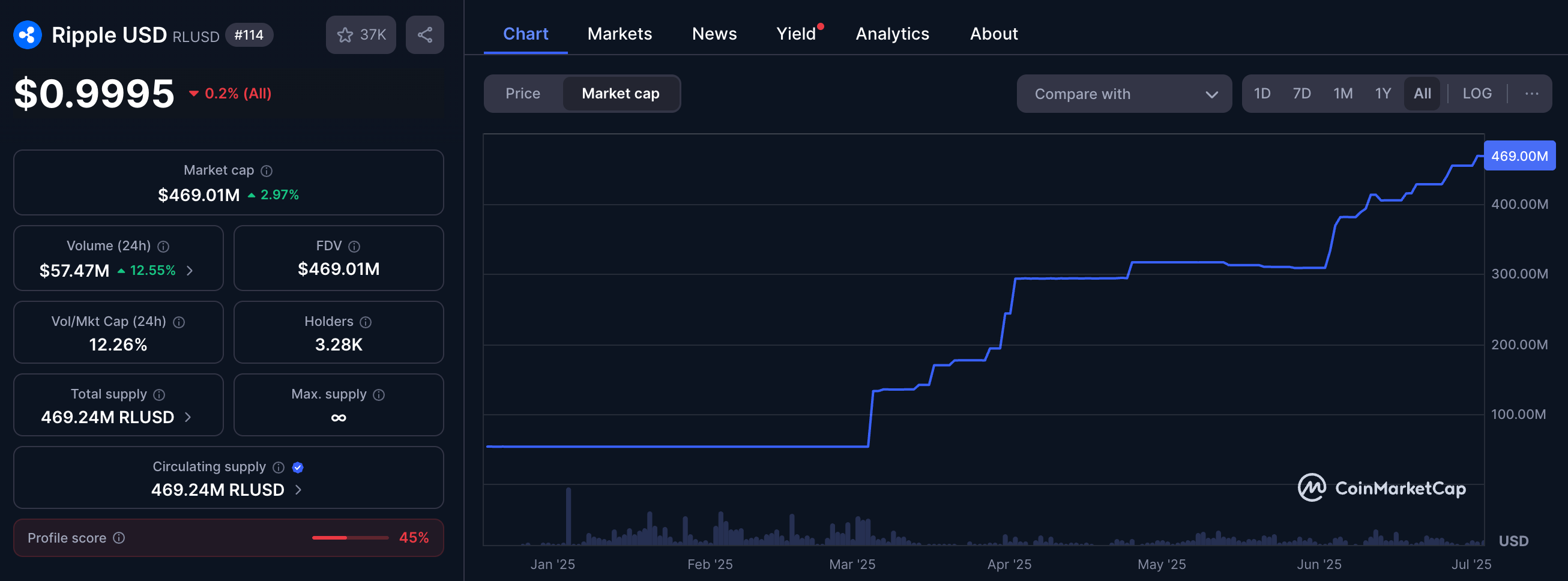The height and width of the screenshot is (581, 1568).
Task: Click the 100.00M axis label
Action: [x=1518, y=414]
